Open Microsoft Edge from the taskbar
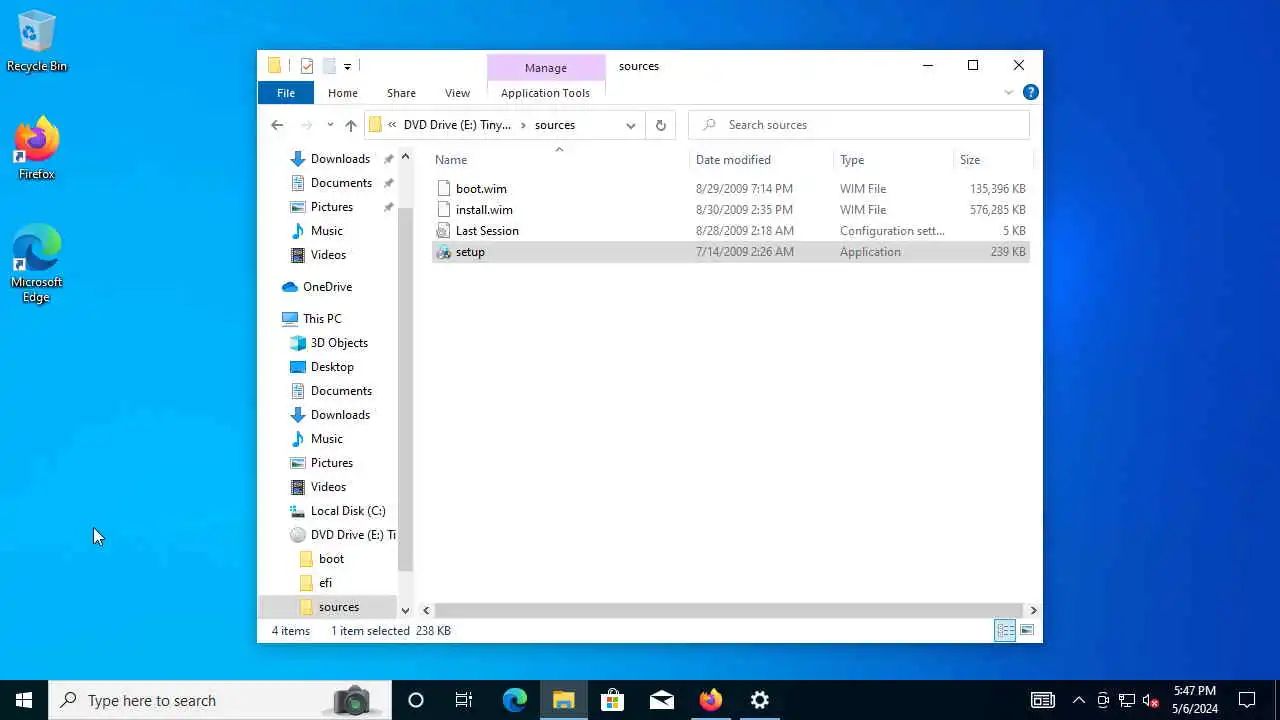This screenshot has width=1280, height=720. pyautogui.click(x=515, y=700)
